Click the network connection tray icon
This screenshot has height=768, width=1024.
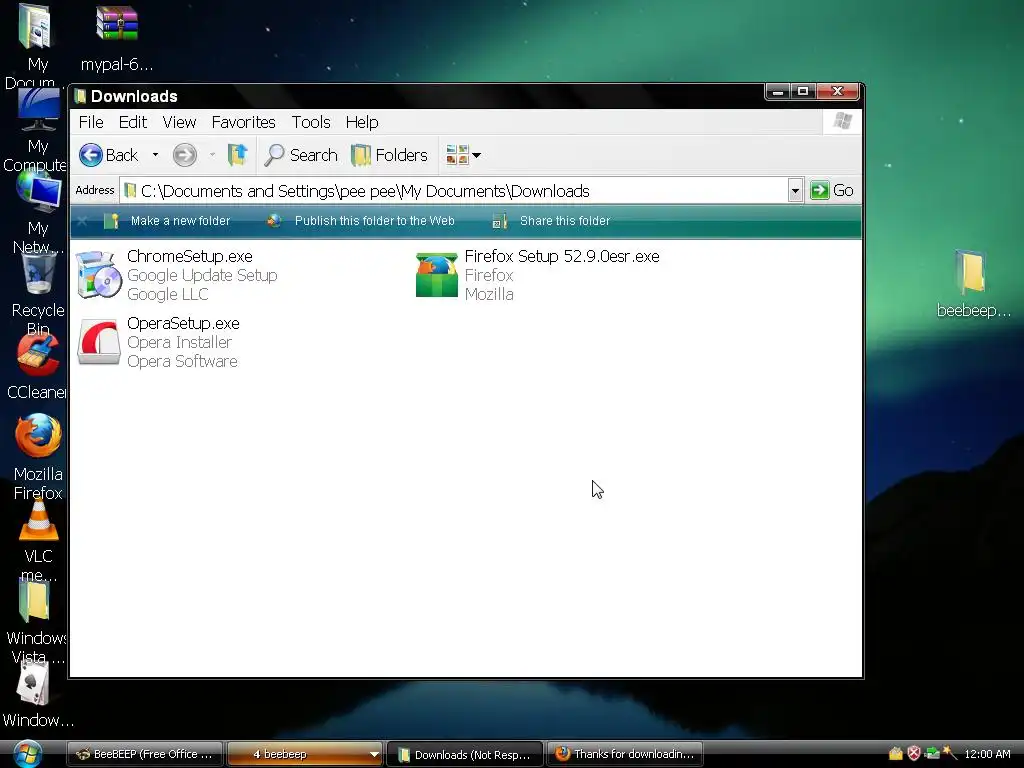pos(932,754)
